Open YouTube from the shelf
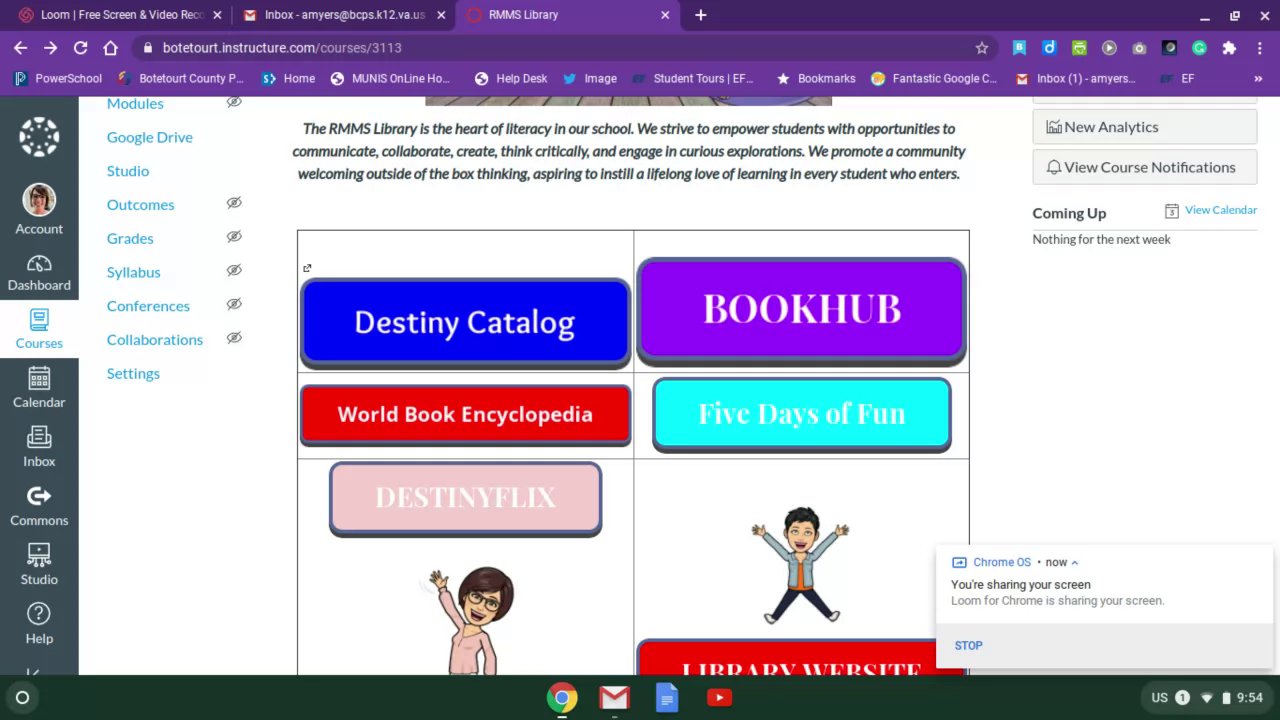Image resolution: width=1280 pixels, height=720 pixels. (x=719, y=697)
